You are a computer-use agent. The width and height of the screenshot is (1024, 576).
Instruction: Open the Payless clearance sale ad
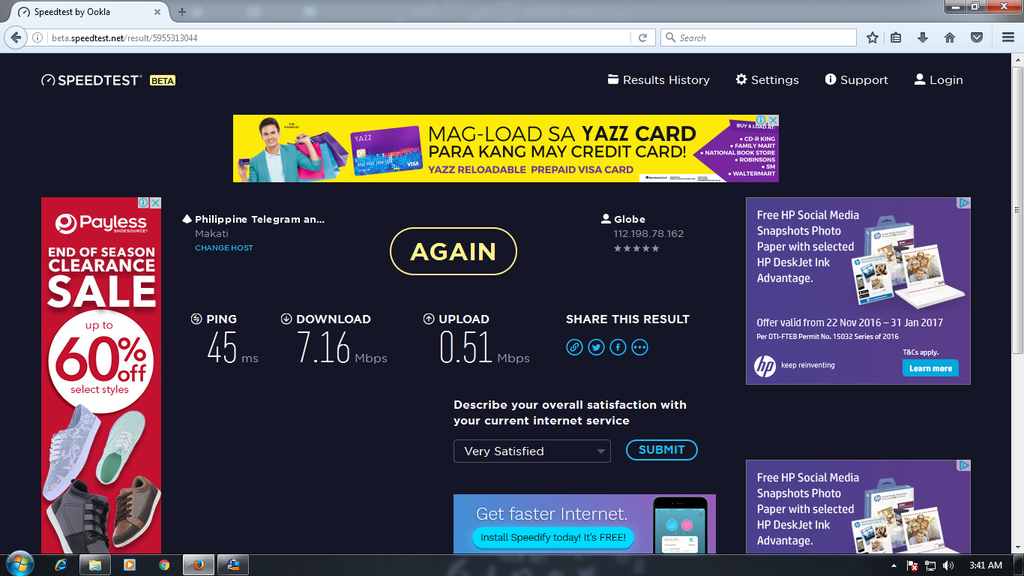pyautogui.click(x=101, y=376)
